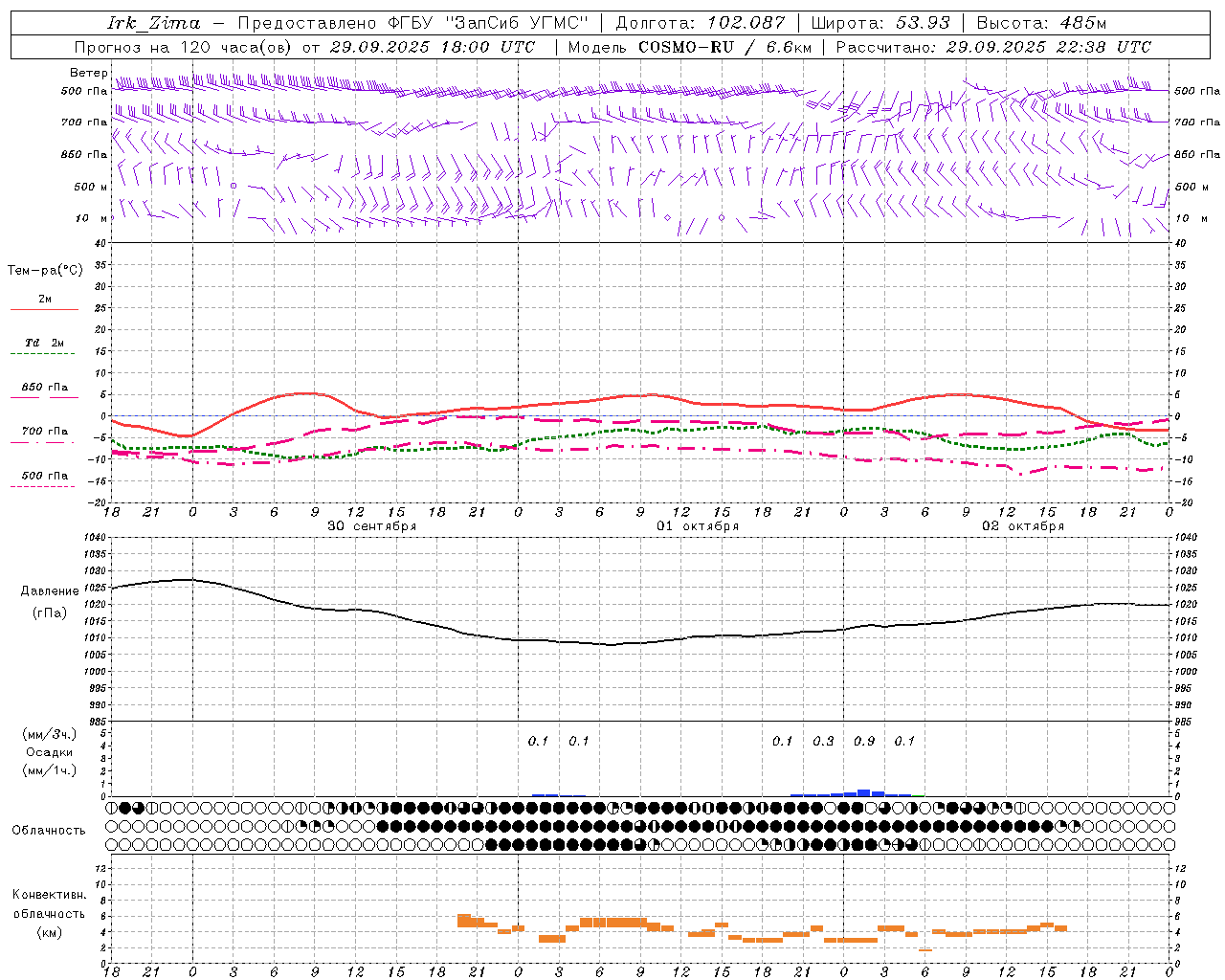Select the elevation value 485м
1225x980 pixels.
click(x=1083, y=23)
